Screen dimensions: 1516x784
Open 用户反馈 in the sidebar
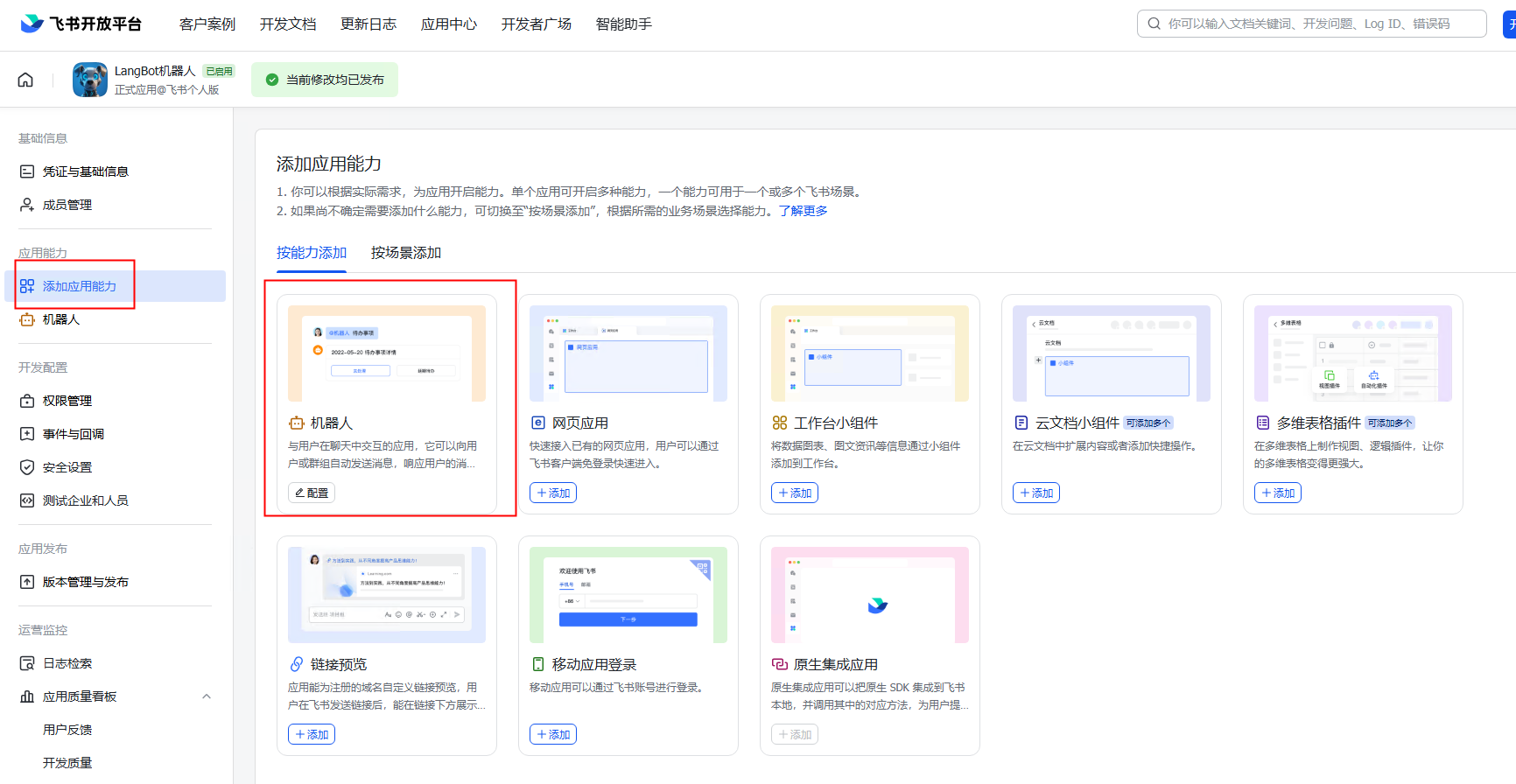pyautogui.click(x=67, y=730)
